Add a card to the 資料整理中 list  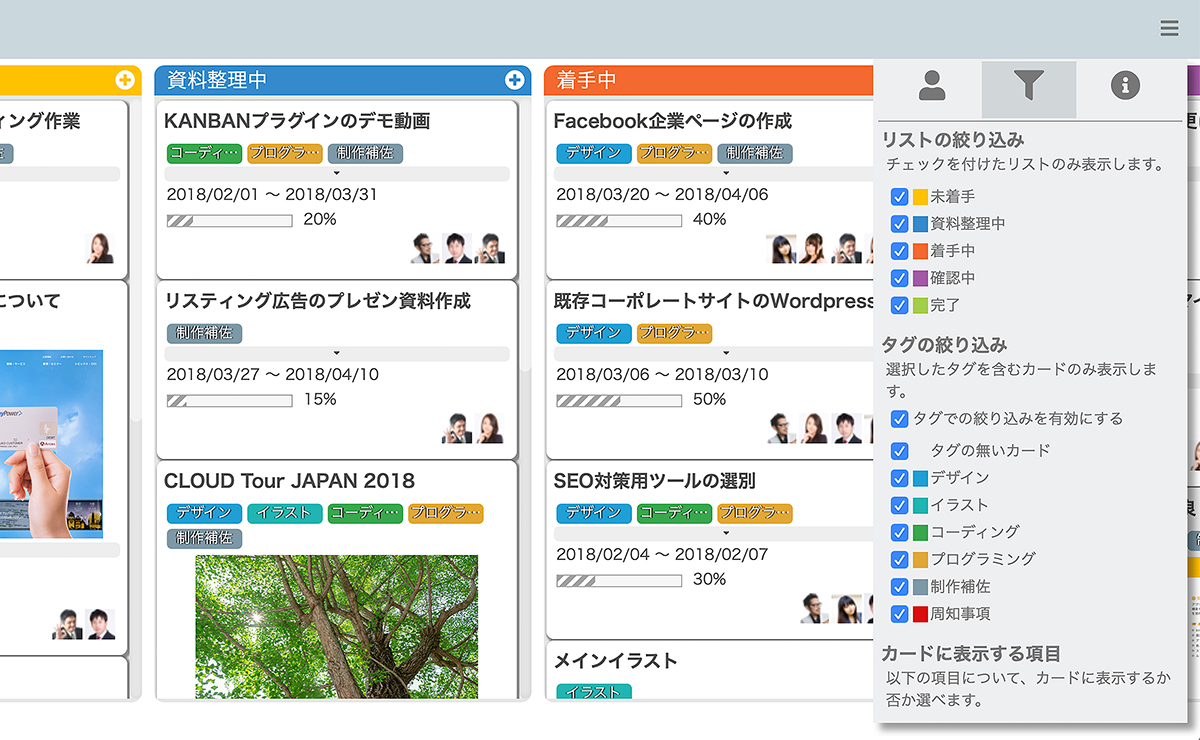pyautogui.click(x=515, y=80)
